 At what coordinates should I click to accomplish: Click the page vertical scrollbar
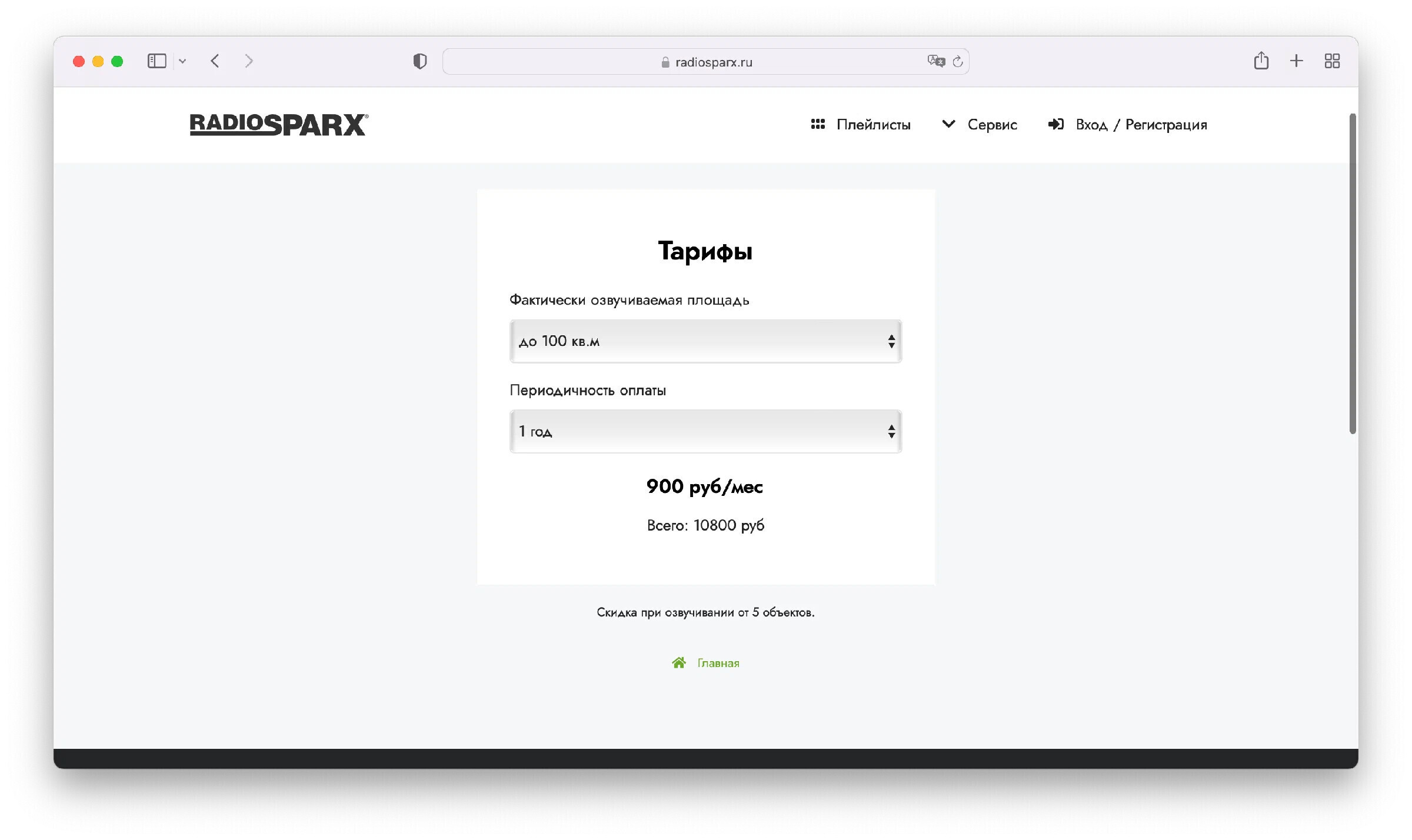coord(1353,274)
